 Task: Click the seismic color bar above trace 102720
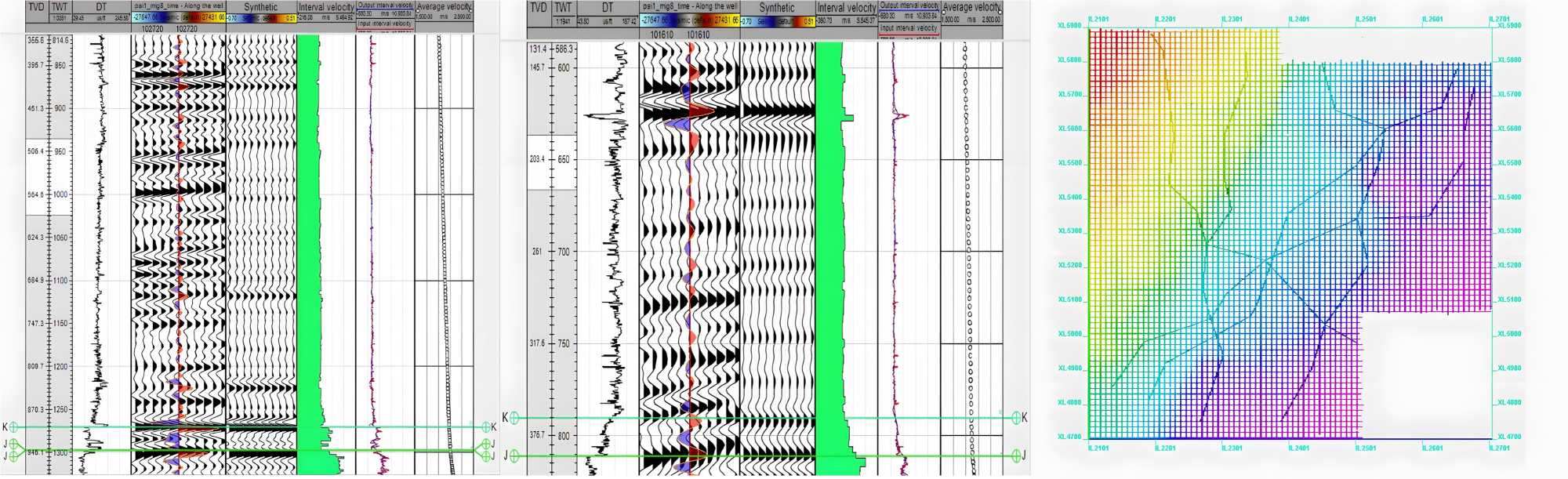pyautogui.click(x=180, y=17)
